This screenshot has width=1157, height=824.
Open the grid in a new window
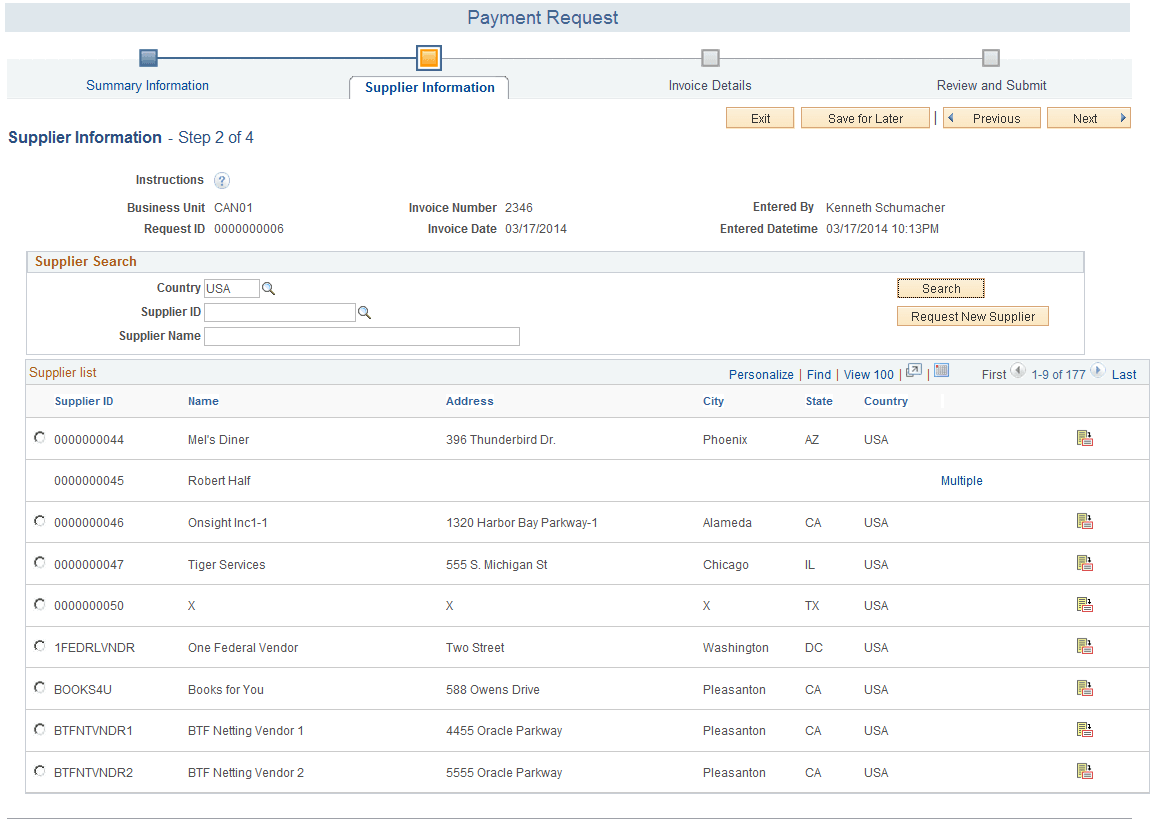[x=913, y=370]
